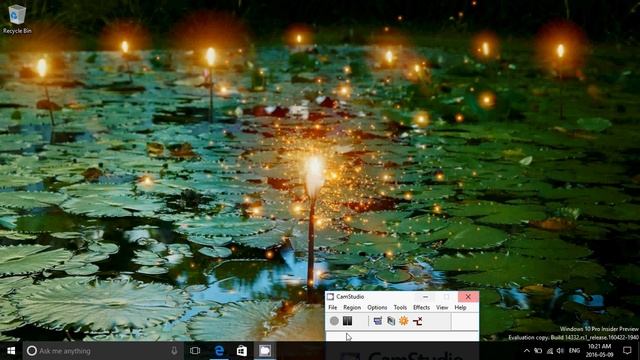The image size is (640, 360).
Task: Select the Recycle Bin desktop icon
Action: (x=17, y=19)
